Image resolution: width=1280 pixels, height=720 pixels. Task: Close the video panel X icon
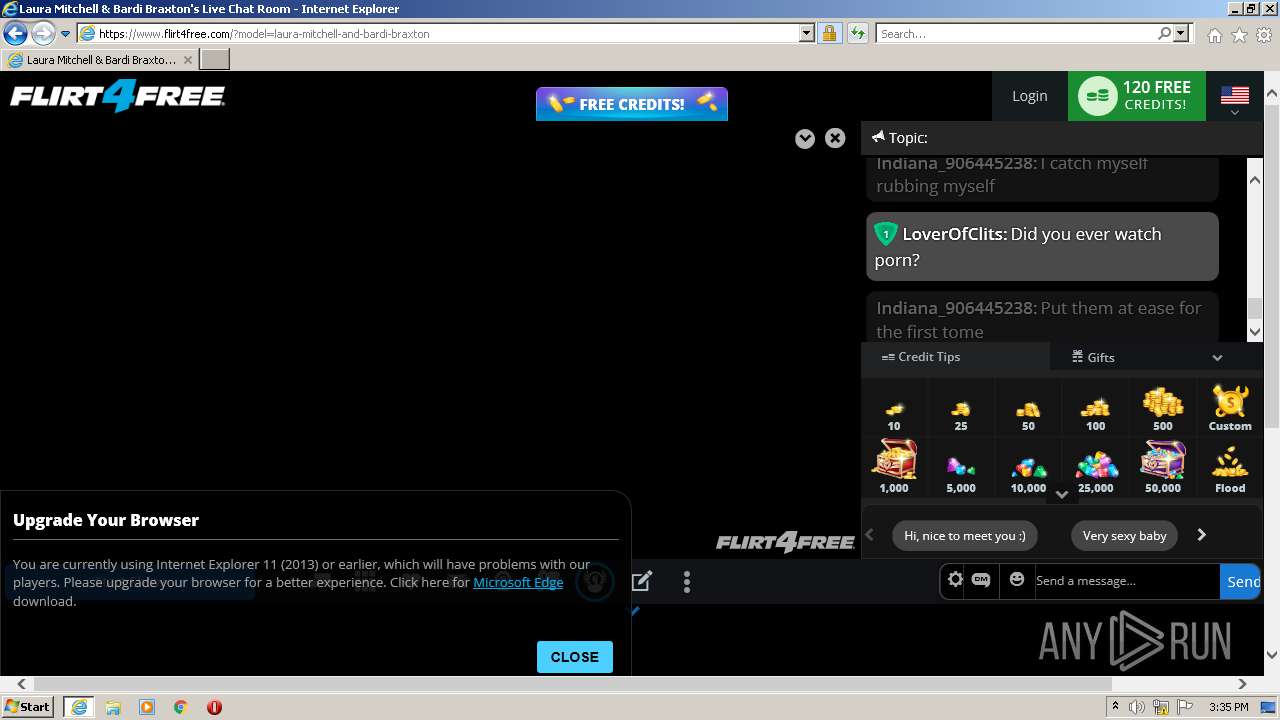(835, 138)
